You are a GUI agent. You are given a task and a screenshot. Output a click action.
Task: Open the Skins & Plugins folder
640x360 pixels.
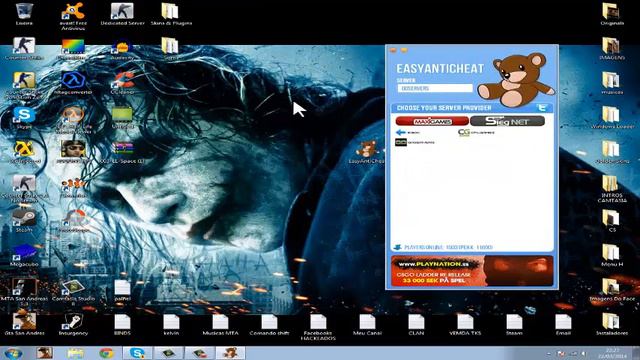click(x=171, y=14)
